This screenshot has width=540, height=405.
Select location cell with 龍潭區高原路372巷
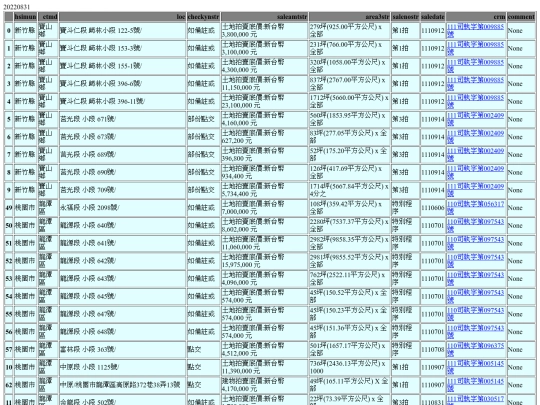[123, 385]
